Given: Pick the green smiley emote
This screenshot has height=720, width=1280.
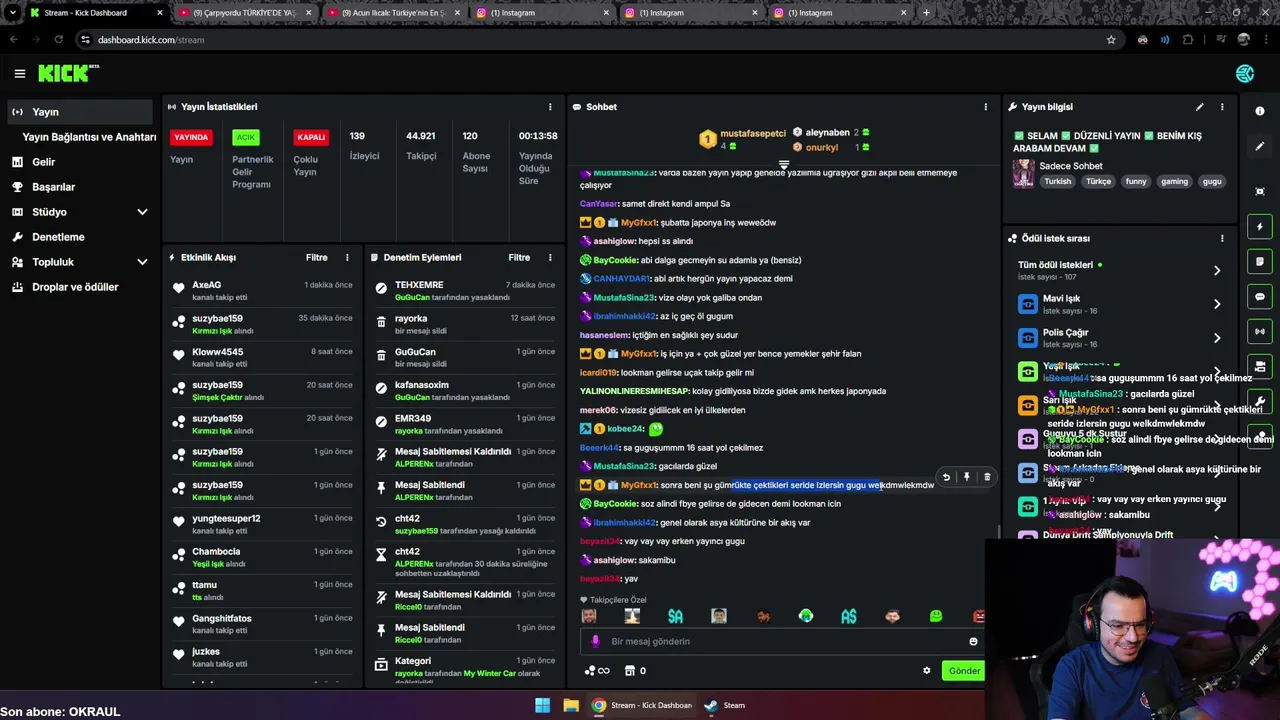Looking at the screenshot, I should [x=936, y=616].
